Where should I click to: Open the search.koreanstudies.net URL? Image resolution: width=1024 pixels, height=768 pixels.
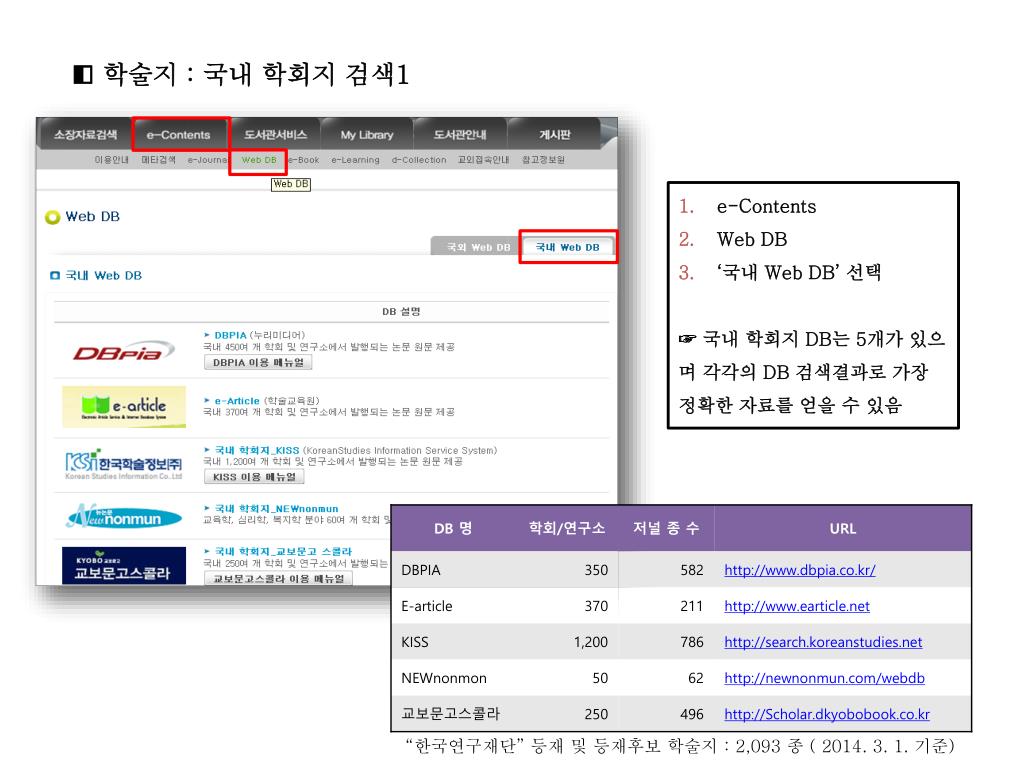tap(823, 642)
